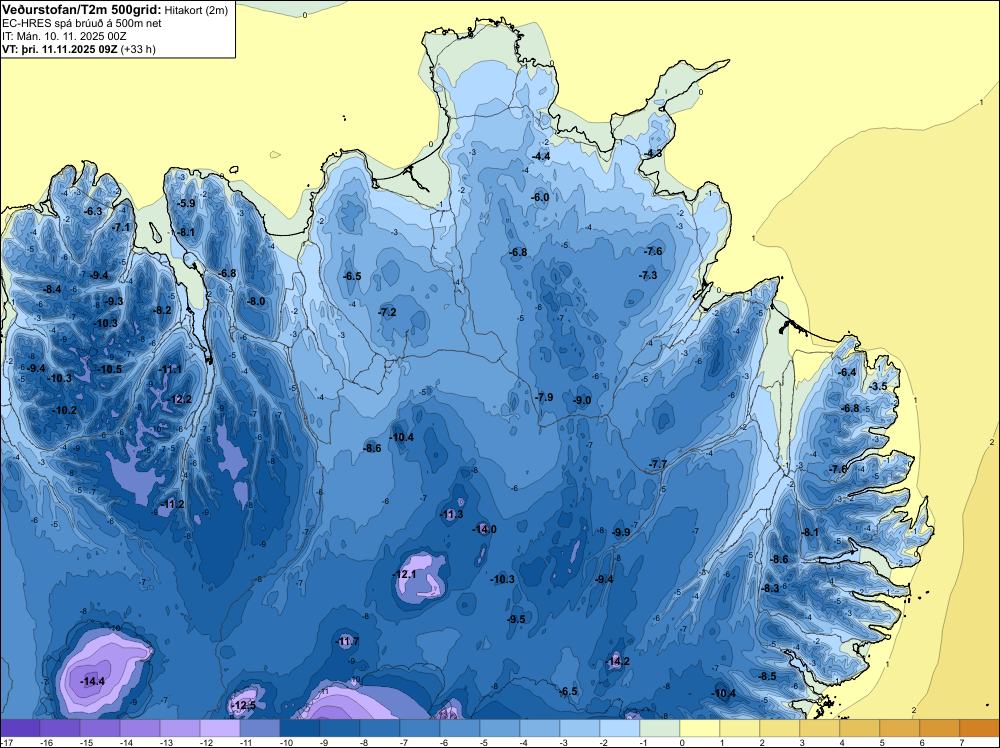1000x748 pixels.
Task: Click the legend swatch between -14 and -13
Action: (140, 728)
